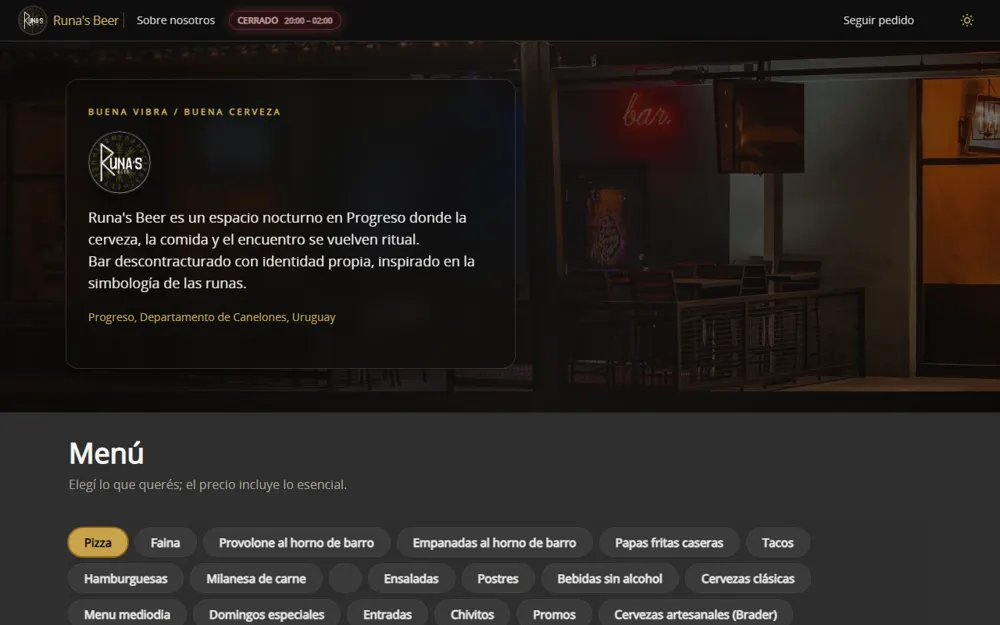Image resolution: width=1000 pixels, height=625 pixels.
Task: Select the Ensaladas category
Action: (x=411, y=578)
